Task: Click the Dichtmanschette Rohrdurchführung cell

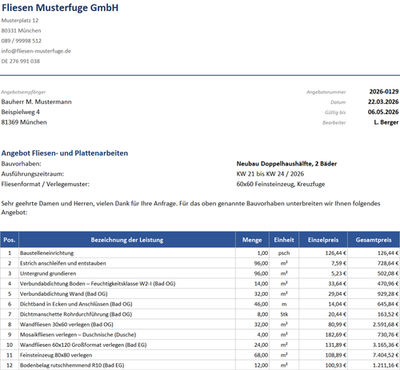Action: coord(127,314)
